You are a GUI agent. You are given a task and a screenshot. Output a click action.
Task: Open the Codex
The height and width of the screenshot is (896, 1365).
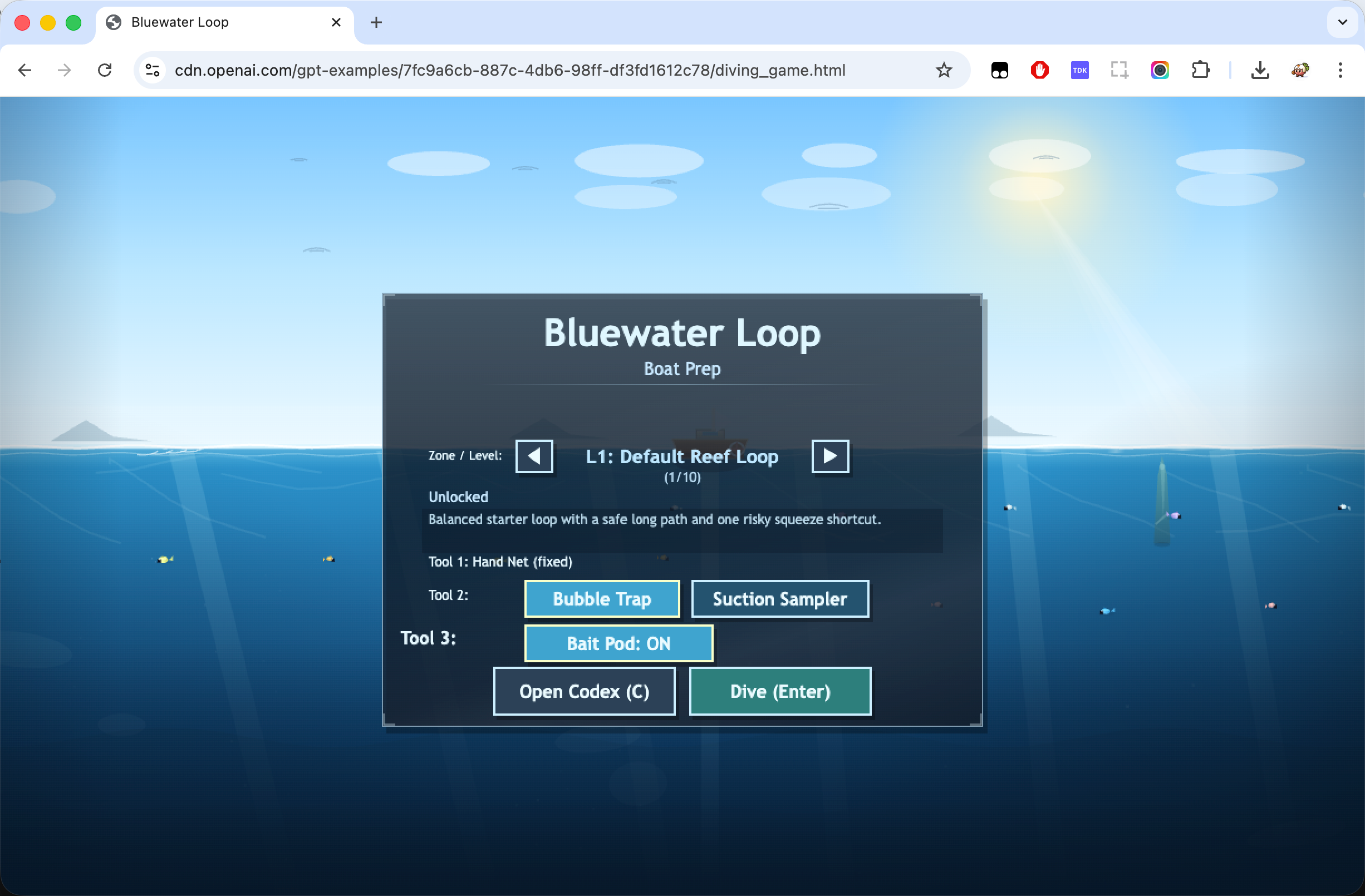tap(584, 691)
